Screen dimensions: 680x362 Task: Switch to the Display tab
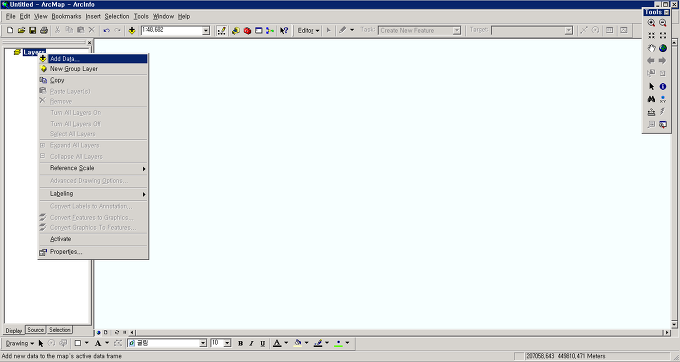point(14,330)
